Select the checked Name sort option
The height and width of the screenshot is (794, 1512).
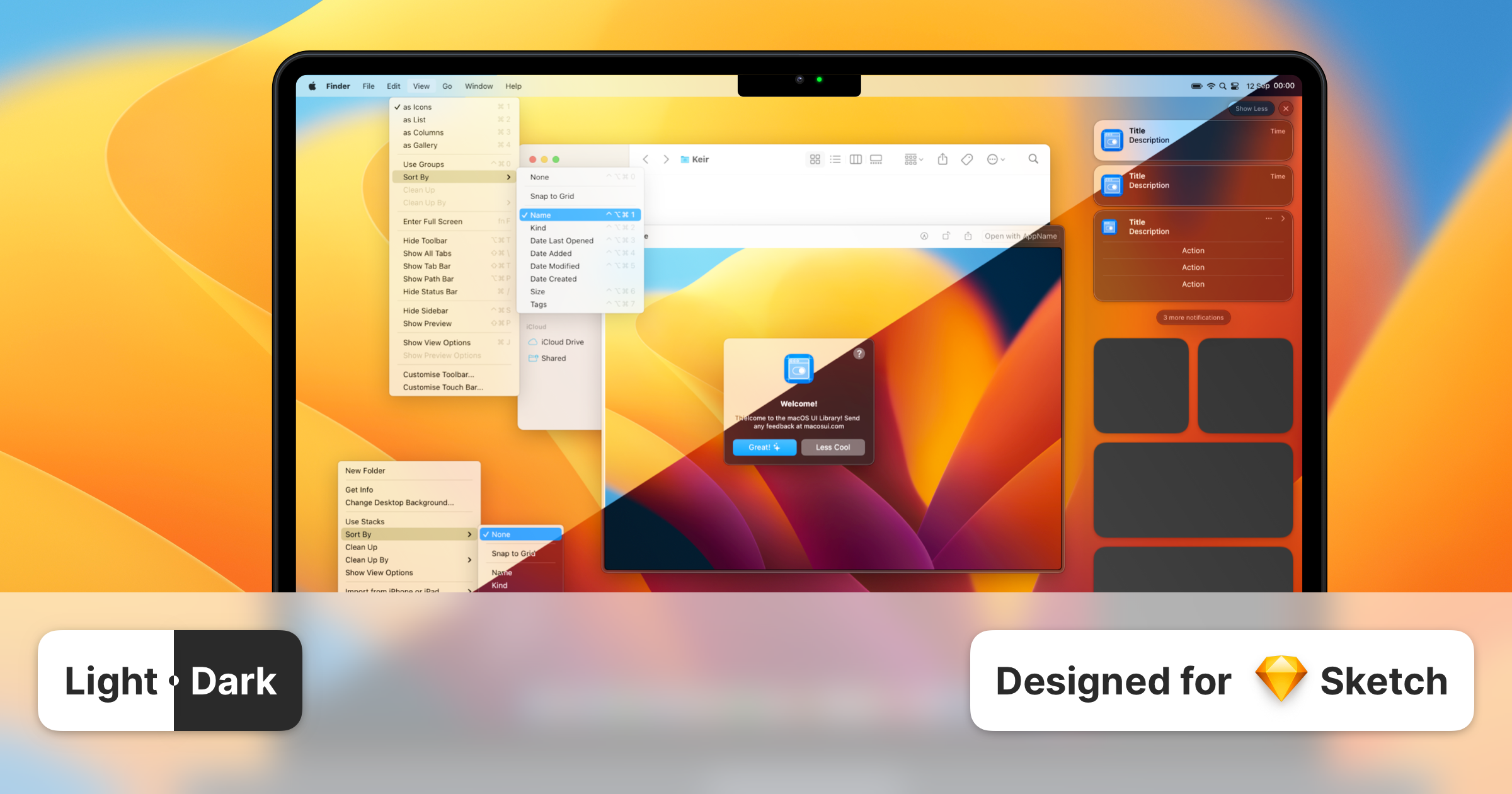[x=541, y=215]
